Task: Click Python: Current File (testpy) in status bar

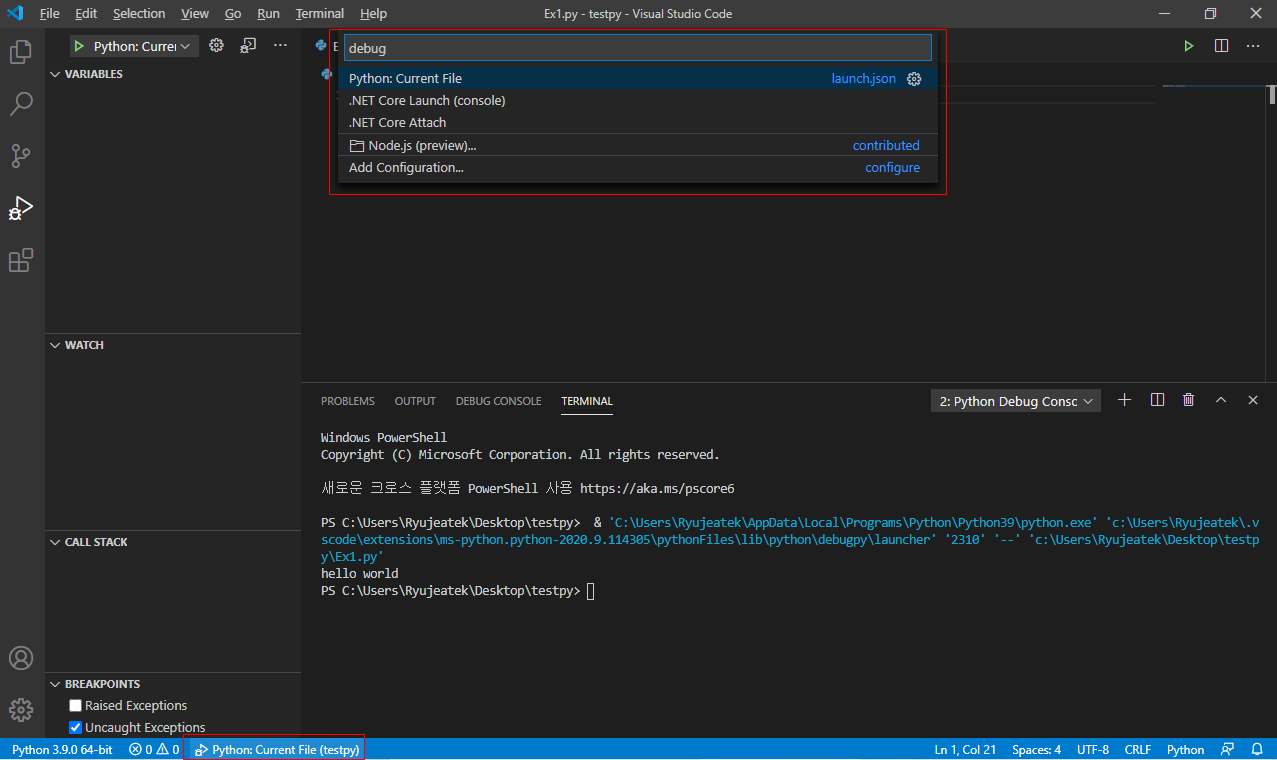Action: tap(276, 750)
